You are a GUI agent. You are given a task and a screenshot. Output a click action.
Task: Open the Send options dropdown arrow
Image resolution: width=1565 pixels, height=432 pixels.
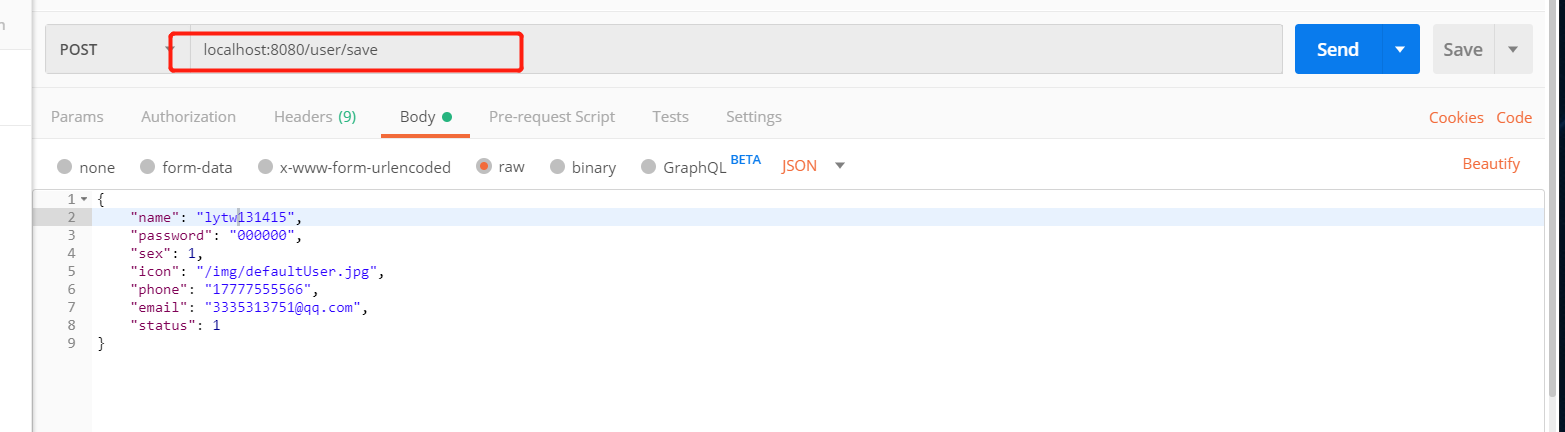1400,50
